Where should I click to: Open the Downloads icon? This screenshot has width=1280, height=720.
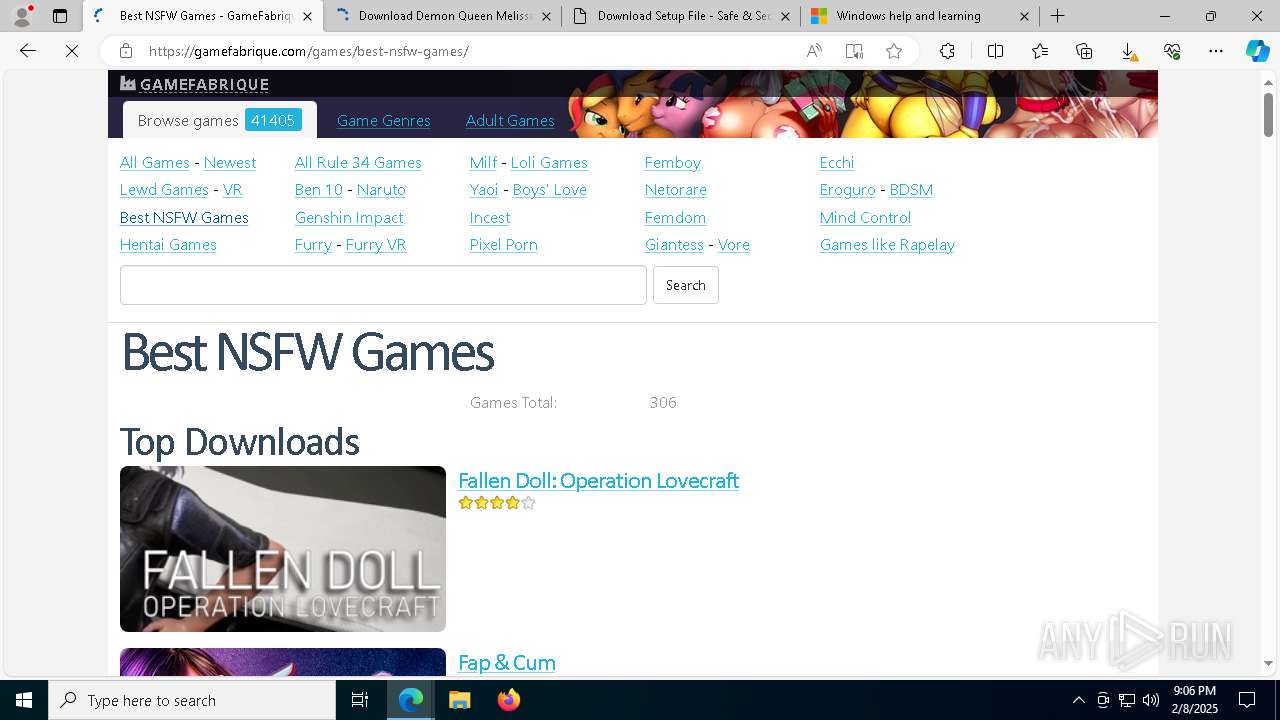(x=1128, y=51)
